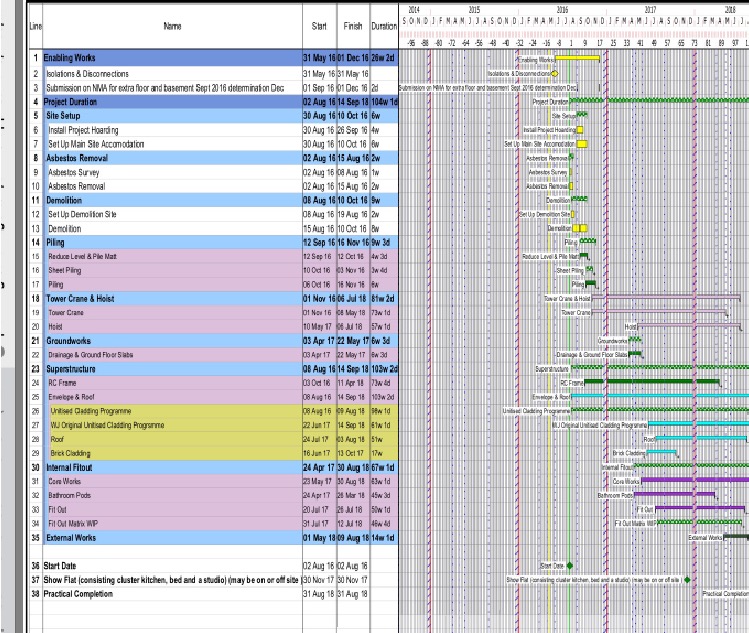Click the Show Flat milestone diamond marker
The height and width of the screenshot is (633, 749).
click(x=687, y=579)
